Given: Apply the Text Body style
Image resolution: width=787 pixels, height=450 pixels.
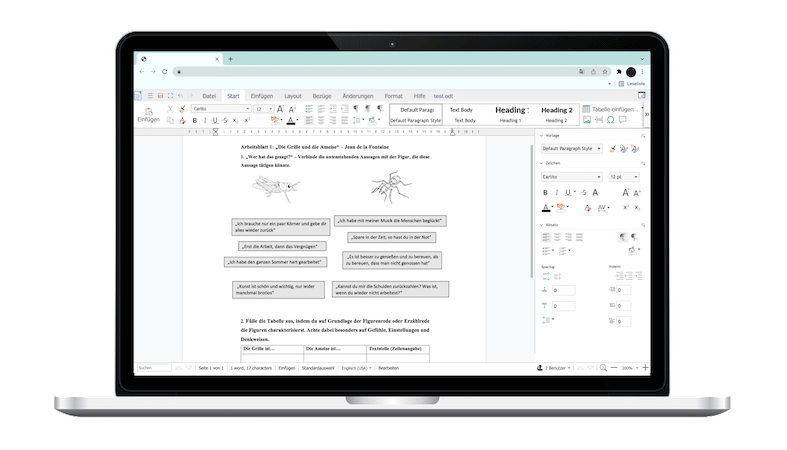Looking at the screenshot, I should pos(465,114).
